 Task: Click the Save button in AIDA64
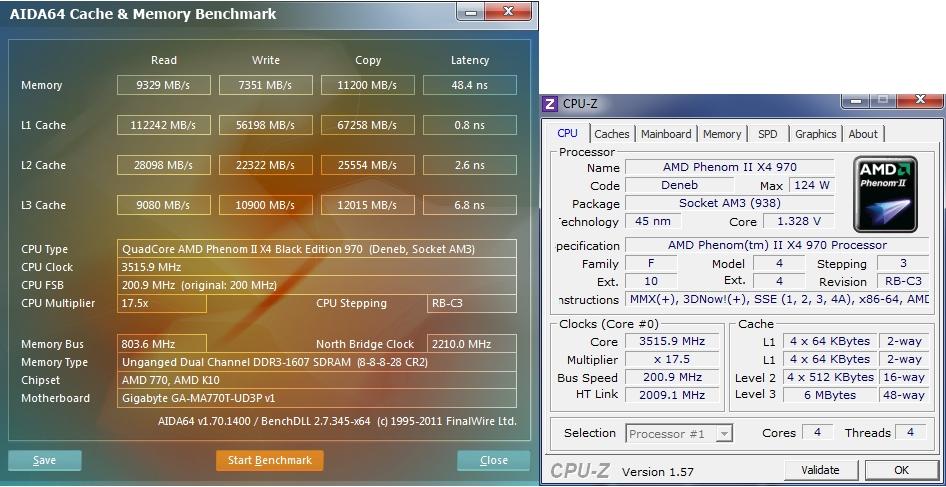tap(45, 460)
